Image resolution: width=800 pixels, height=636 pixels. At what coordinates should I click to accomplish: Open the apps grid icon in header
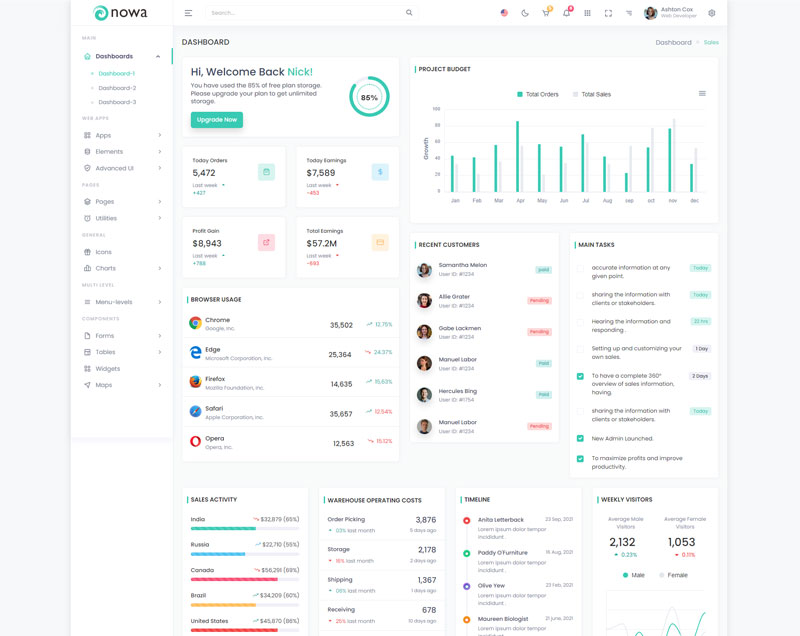point(587,13)
